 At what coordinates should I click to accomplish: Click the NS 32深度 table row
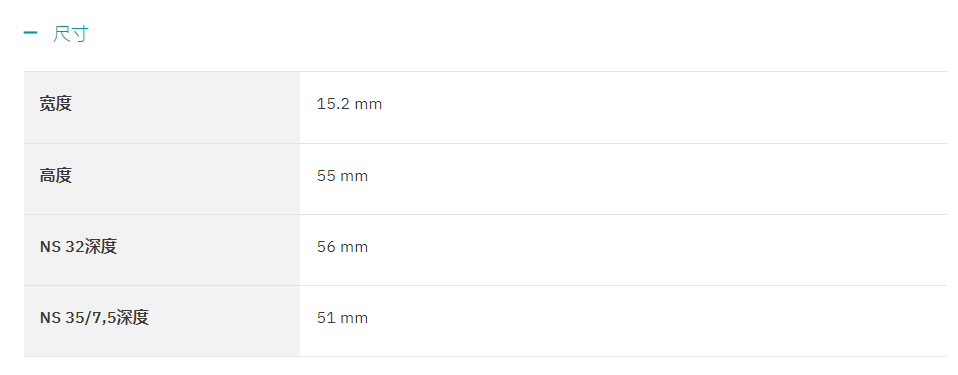(x=485, y=250)
